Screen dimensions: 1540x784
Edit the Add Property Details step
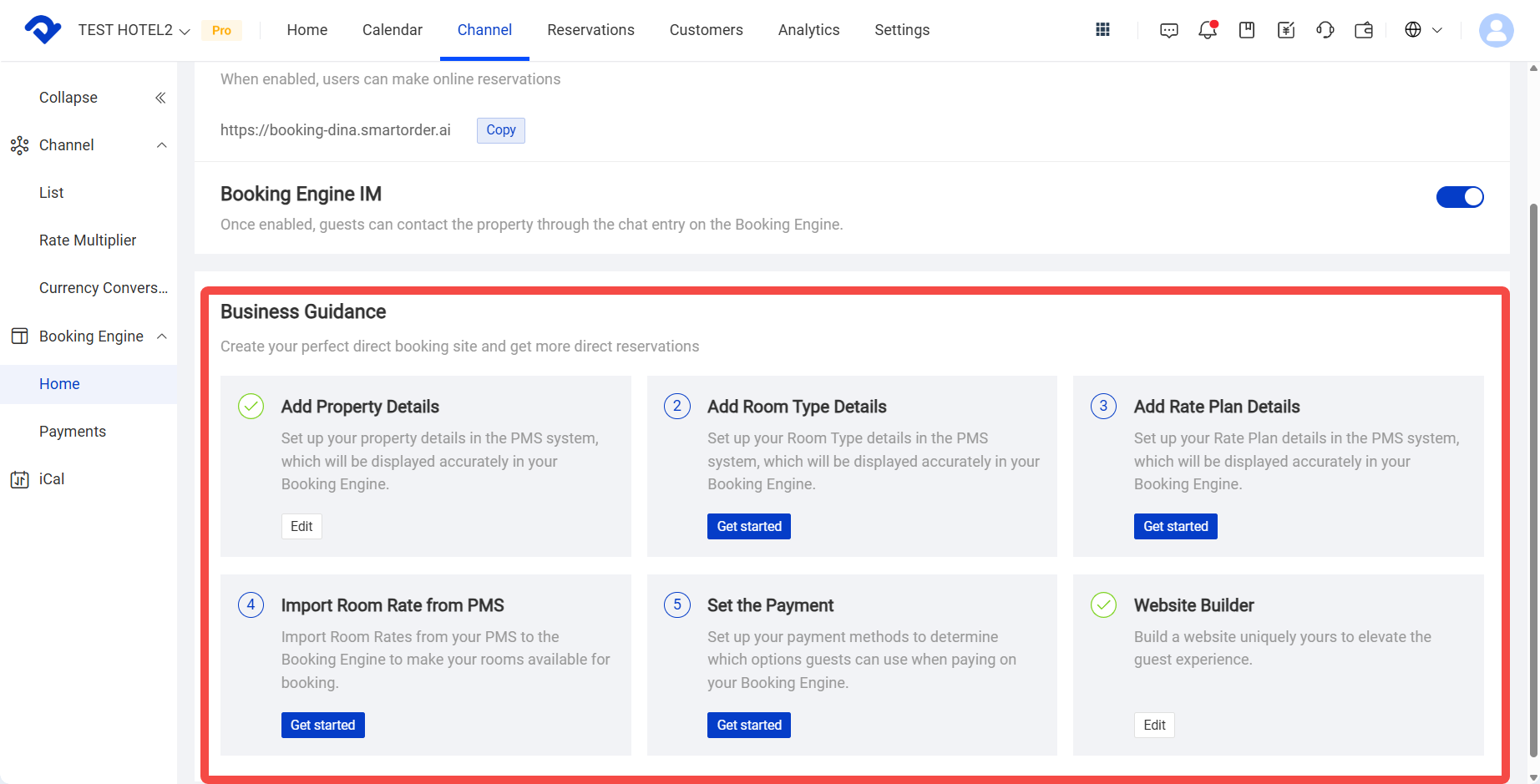tap(301, 526)
